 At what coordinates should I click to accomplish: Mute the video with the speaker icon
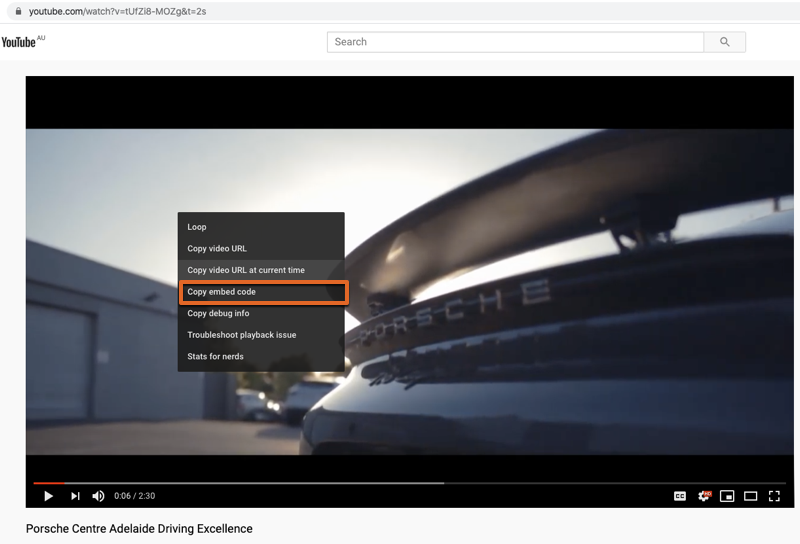(x=98, y=496)
